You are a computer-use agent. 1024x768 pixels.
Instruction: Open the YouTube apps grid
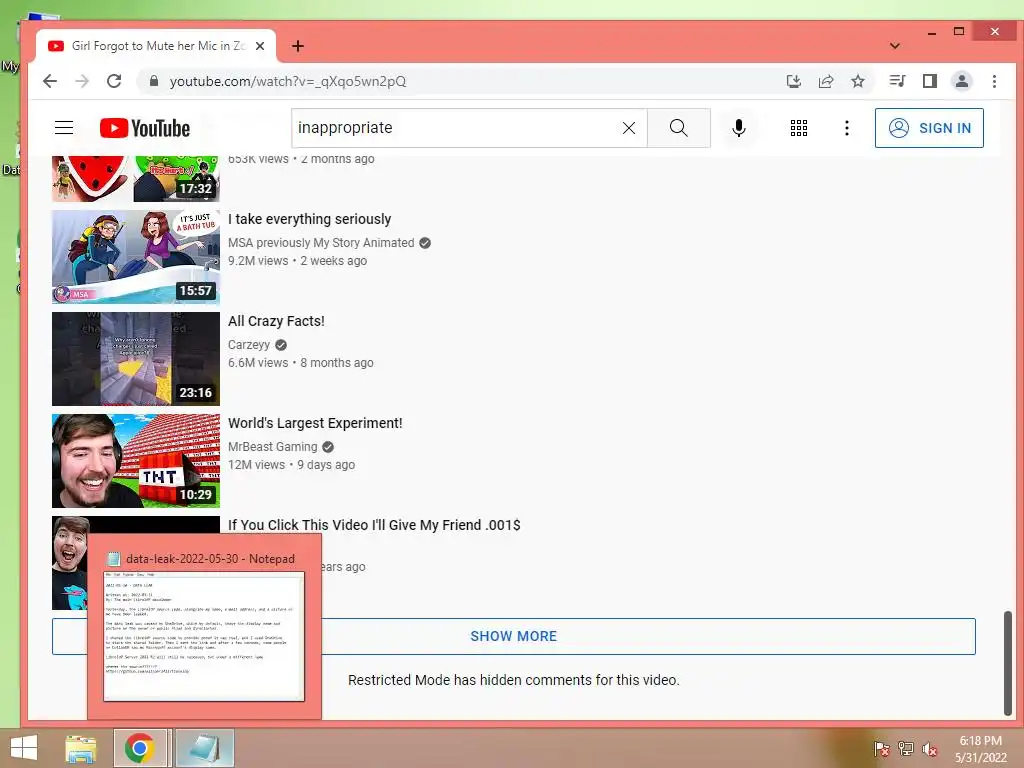click(x=799, y=128)
